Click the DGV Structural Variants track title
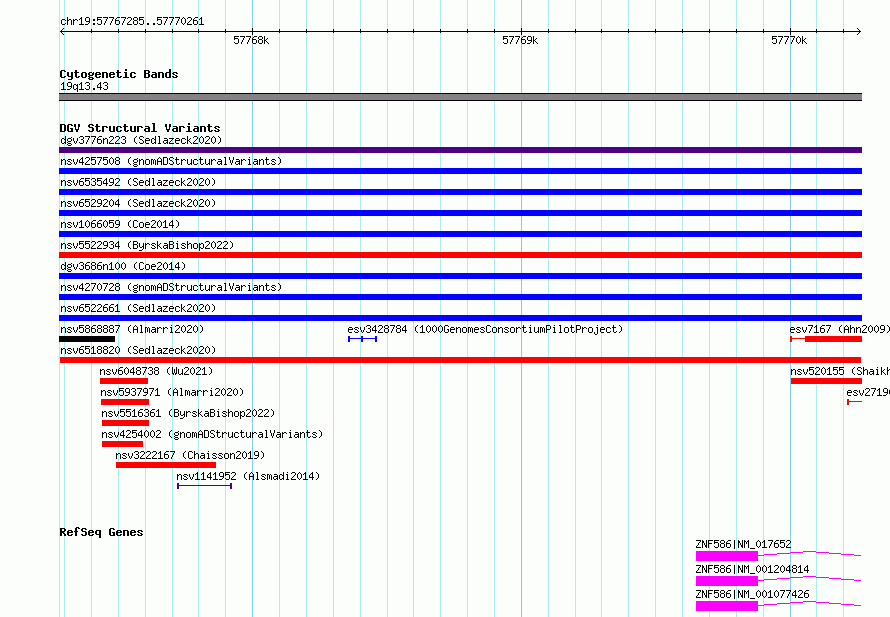Image resolution: width=890 pixels, height=617 pixels. [x=140, y=128]
